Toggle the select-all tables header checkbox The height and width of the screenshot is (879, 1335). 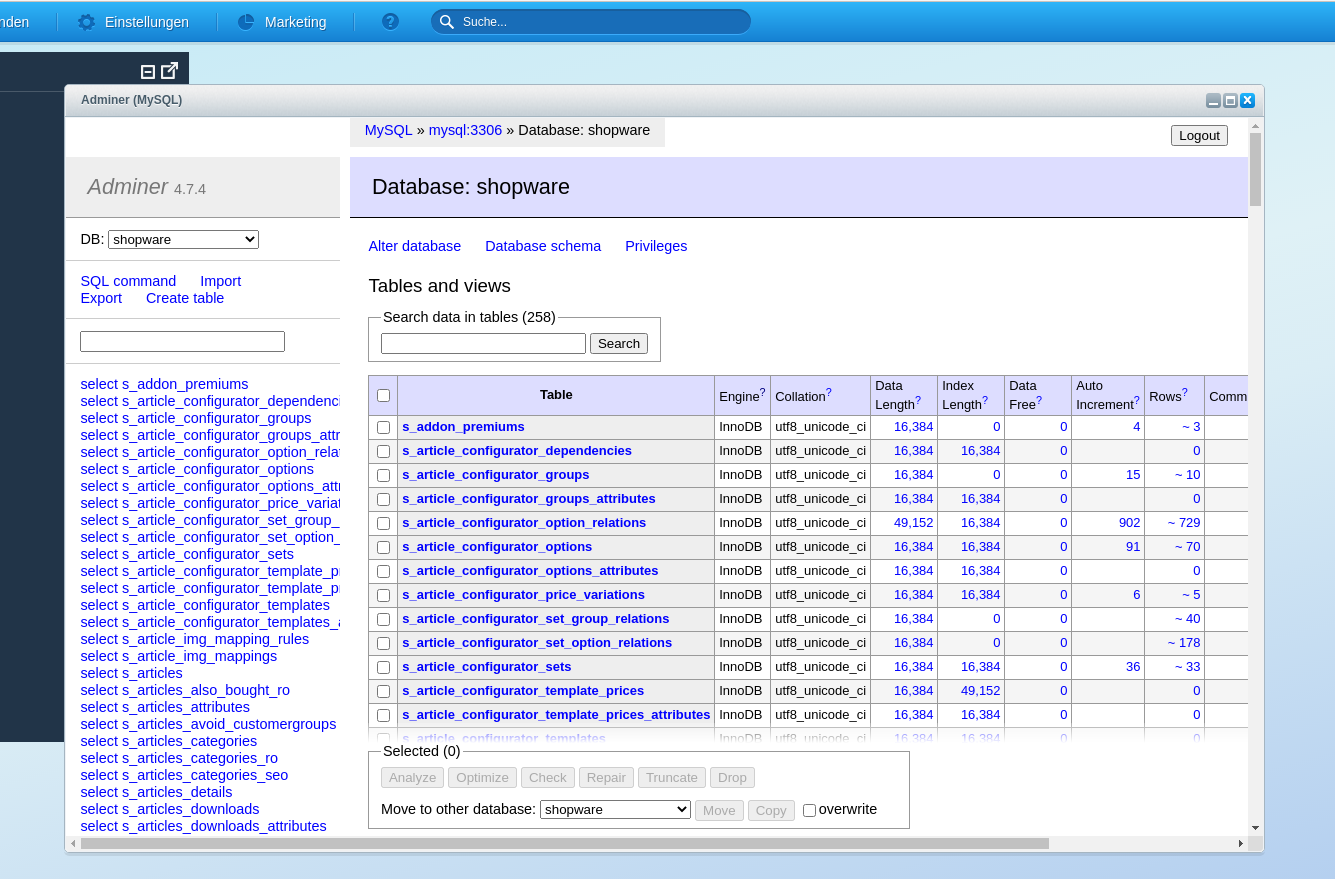[383, 395]
